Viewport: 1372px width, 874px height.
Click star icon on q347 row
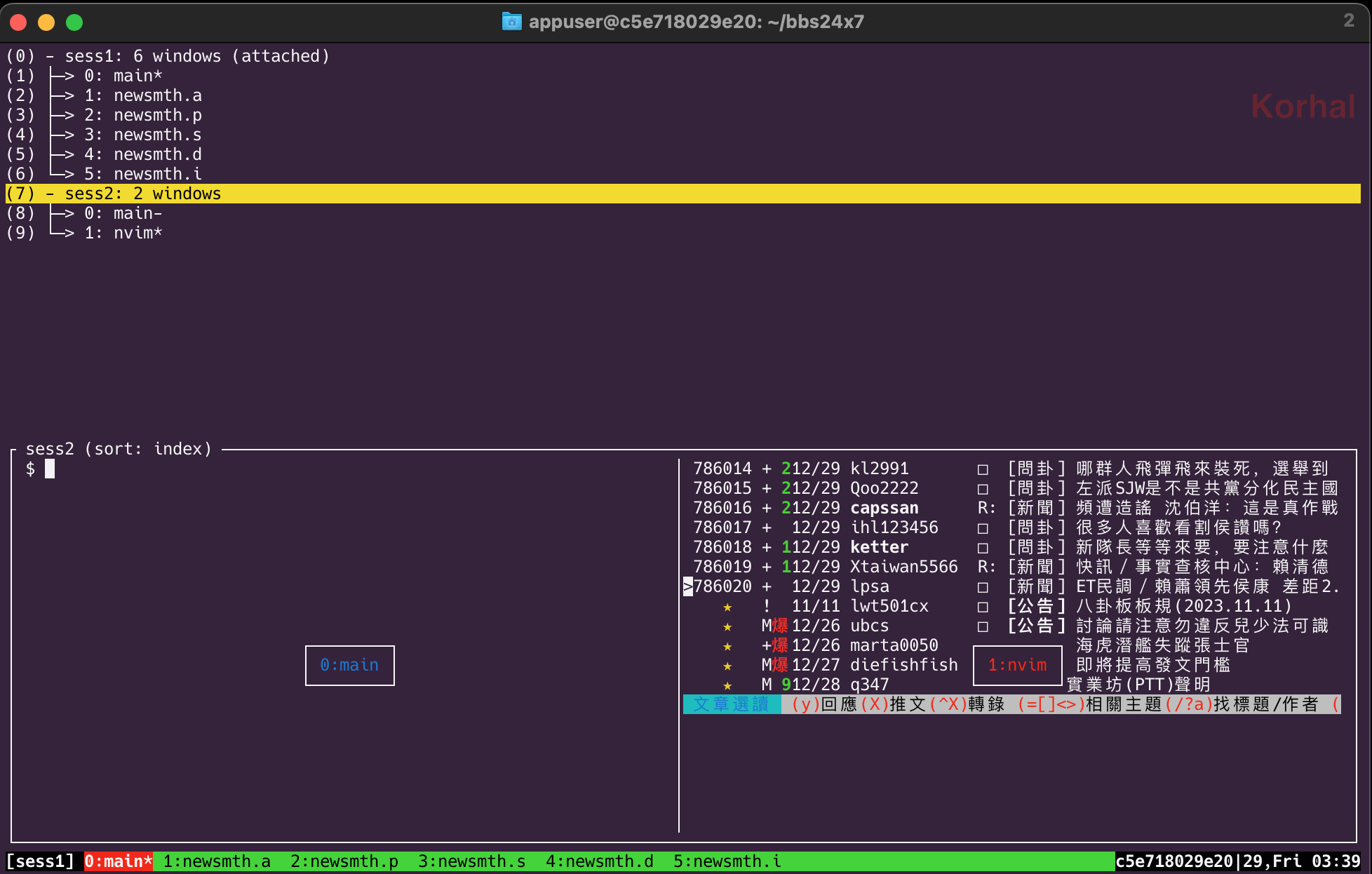[727, 685]
